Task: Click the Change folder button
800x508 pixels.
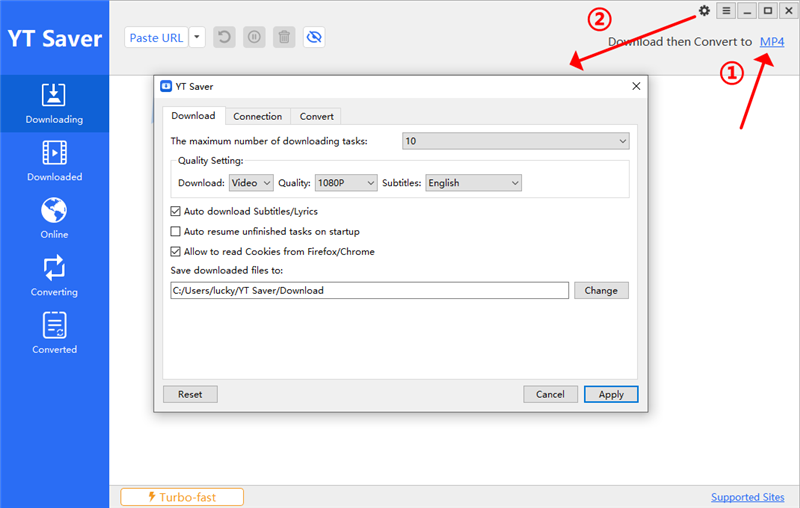Action: pyautogui.click(x=601, y=290)
